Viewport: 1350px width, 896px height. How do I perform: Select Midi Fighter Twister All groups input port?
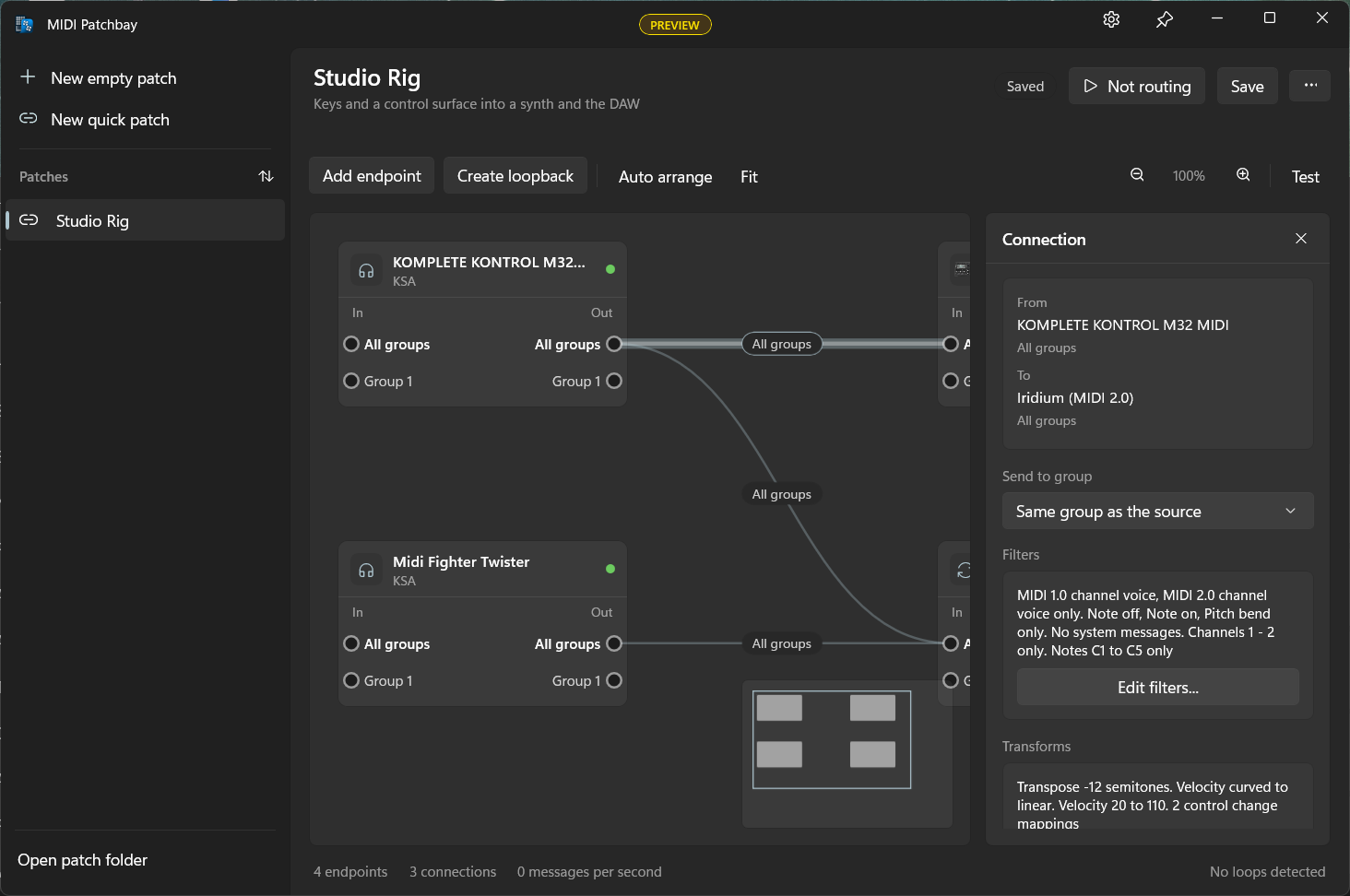pos(351,643)
